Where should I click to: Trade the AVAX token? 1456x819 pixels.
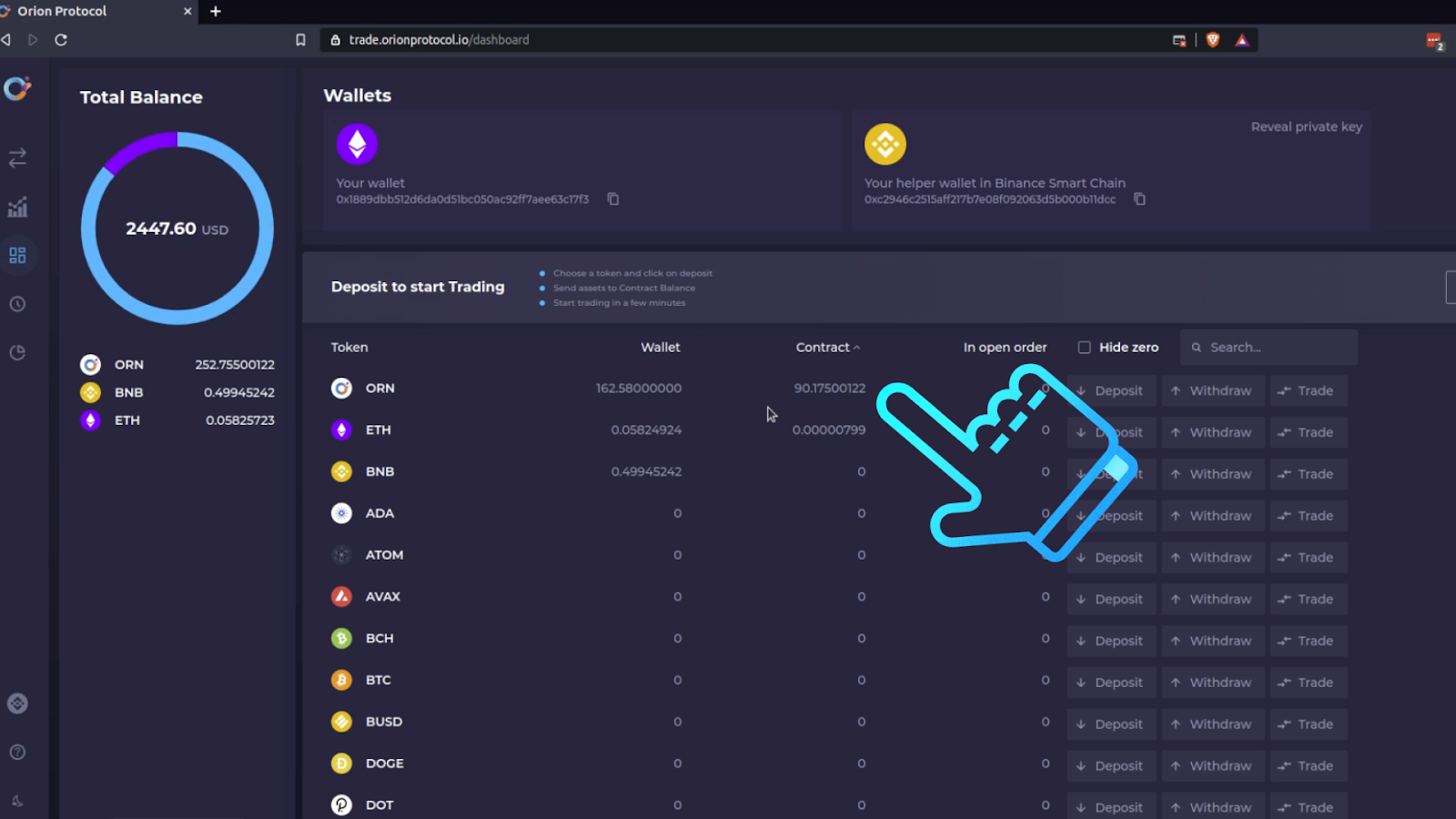pos(1308,600)
